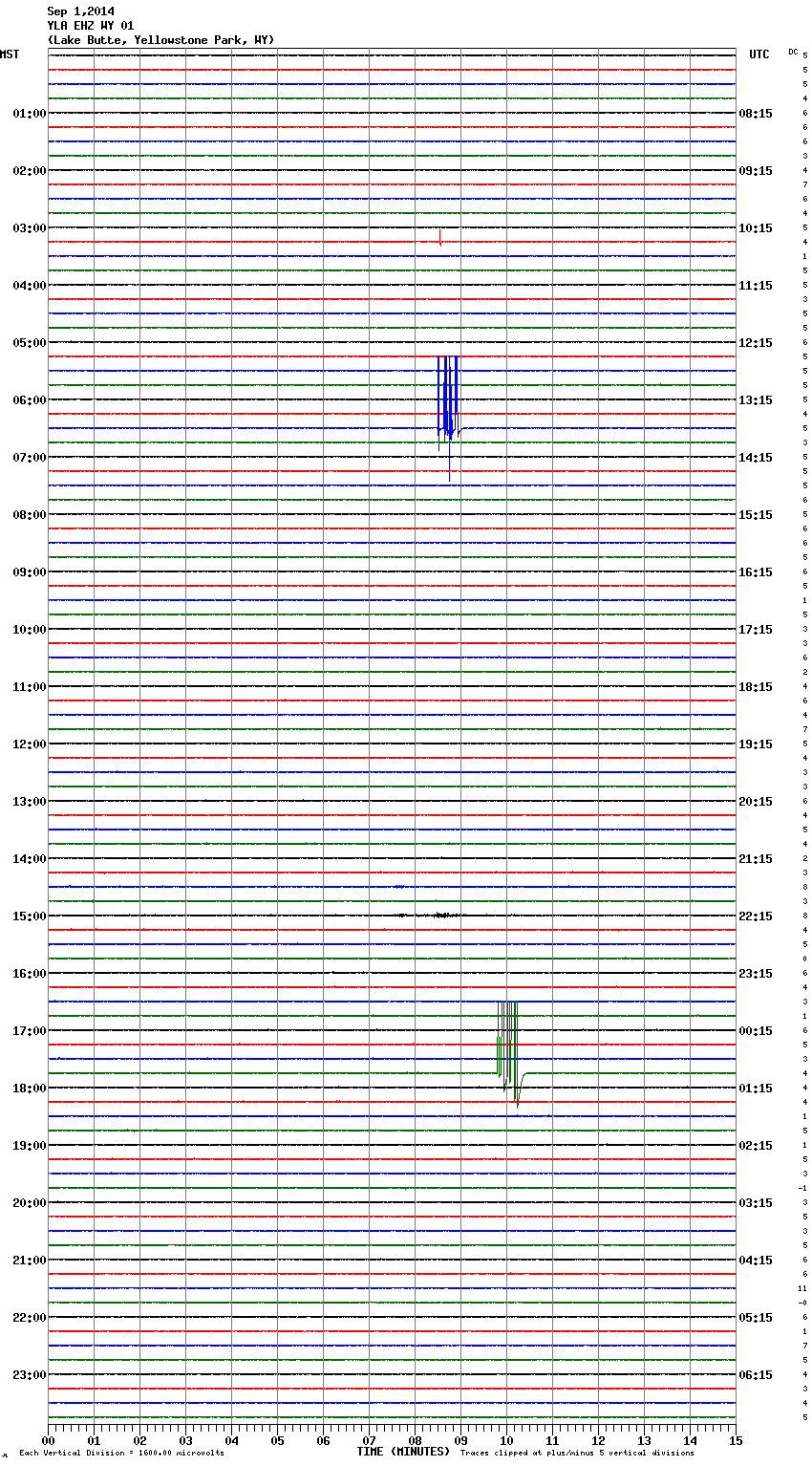Select the 12:00 MST hour label
This screenshot has height=1466, width=812.
tap(30, 744)
